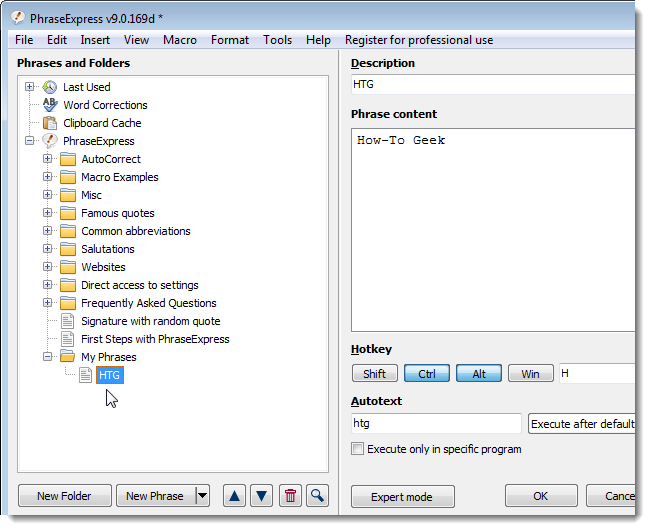Expand the Salutations folder

[x=48, y=249]
